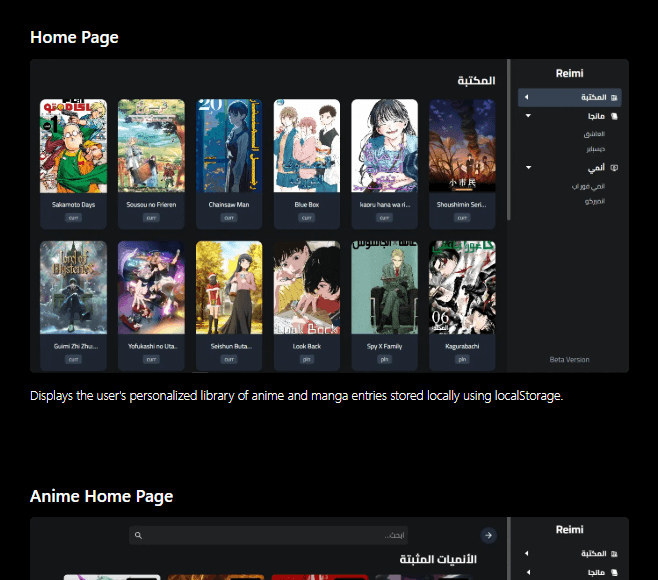The width and height of the screenshot is (658, 580).
Task: Click the 'Sousou no Frieren' title text
Action: click(151, 205)
